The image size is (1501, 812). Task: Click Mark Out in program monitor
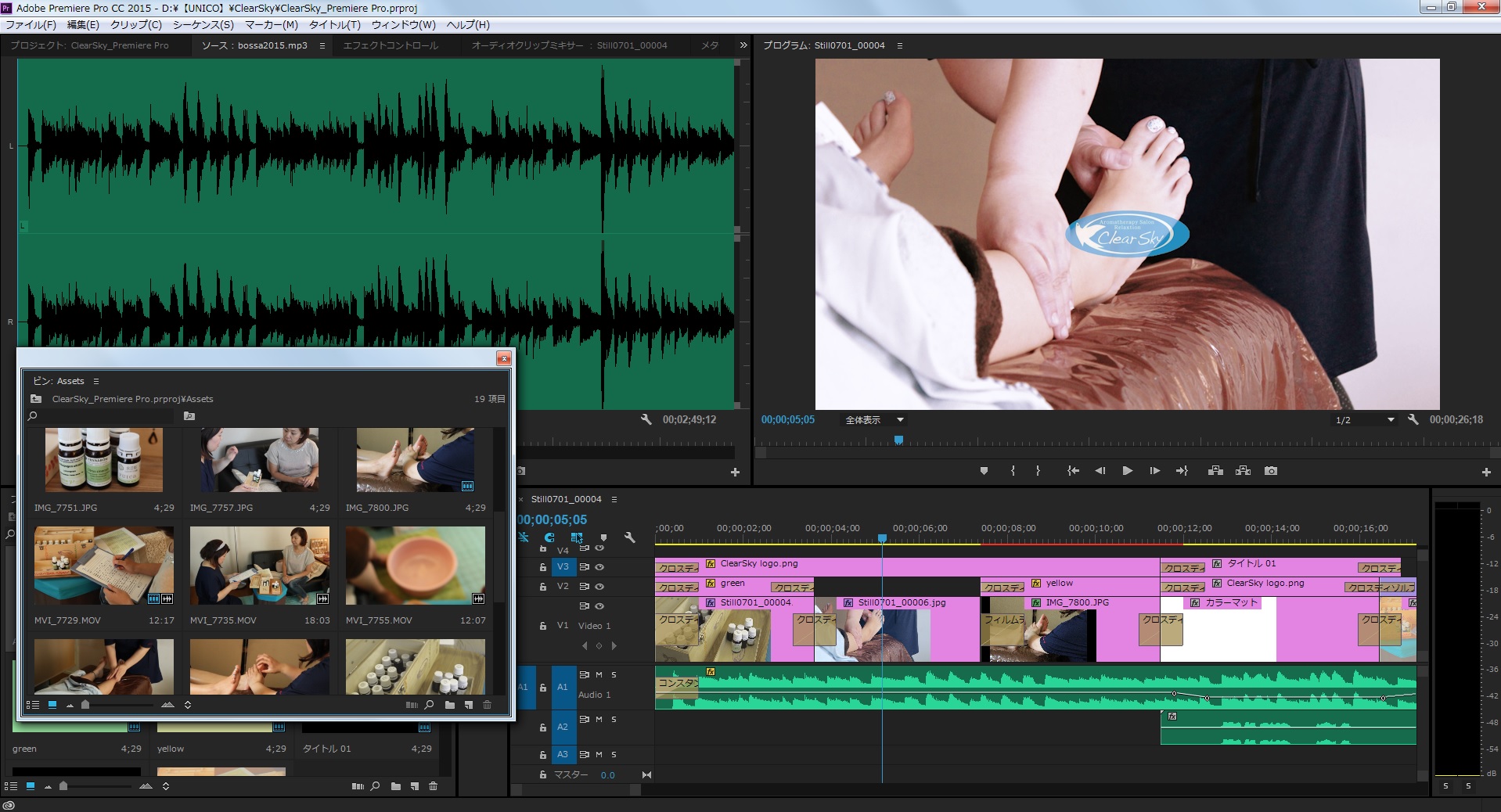1038,471
